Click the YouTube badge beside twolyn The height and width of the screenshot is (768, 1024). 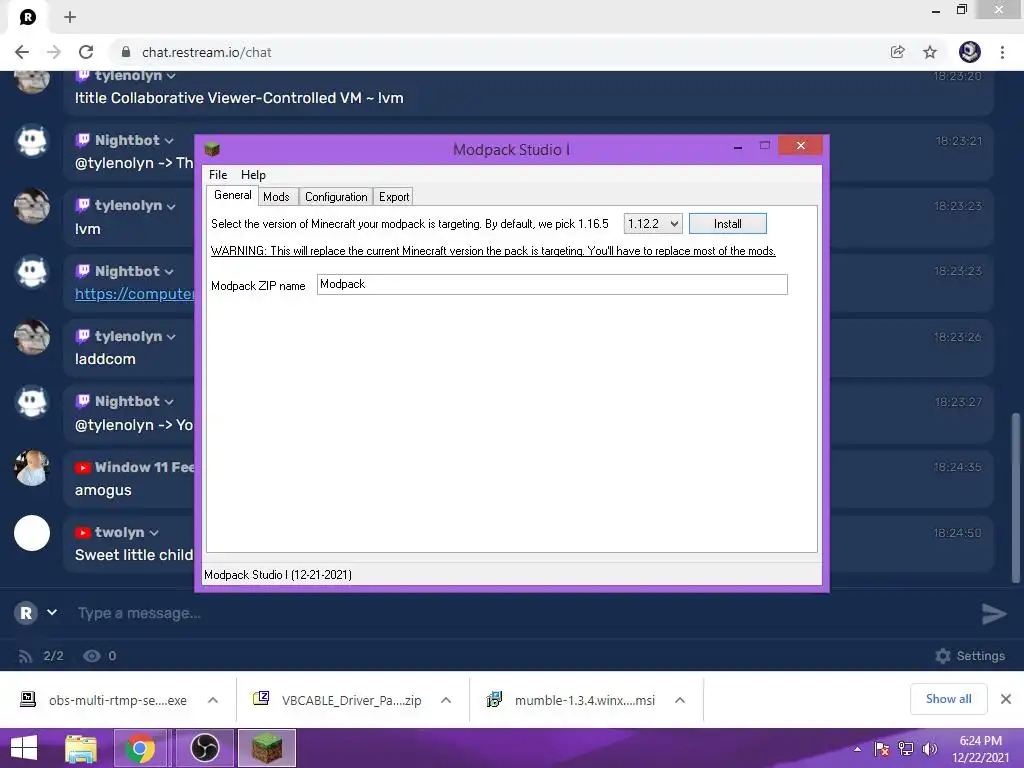82,532
